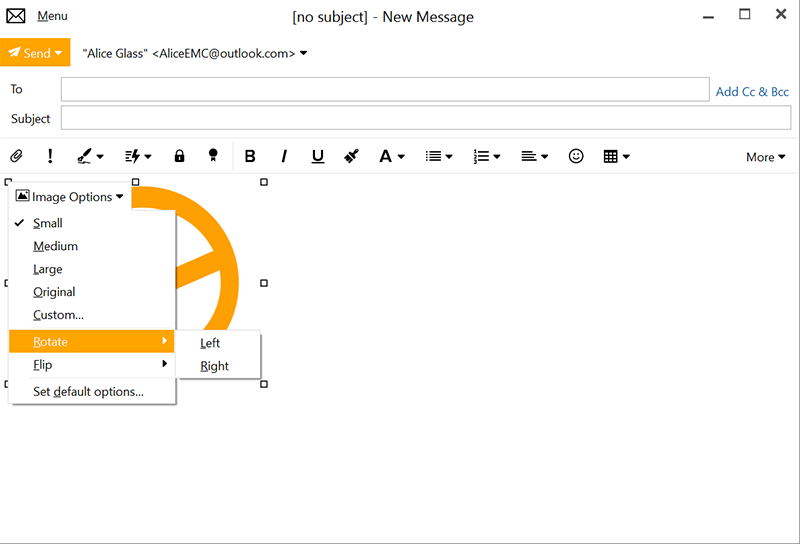Click the QuickText lightning icon
This screenshot has height=544, width=800.
tap(133, 156)
